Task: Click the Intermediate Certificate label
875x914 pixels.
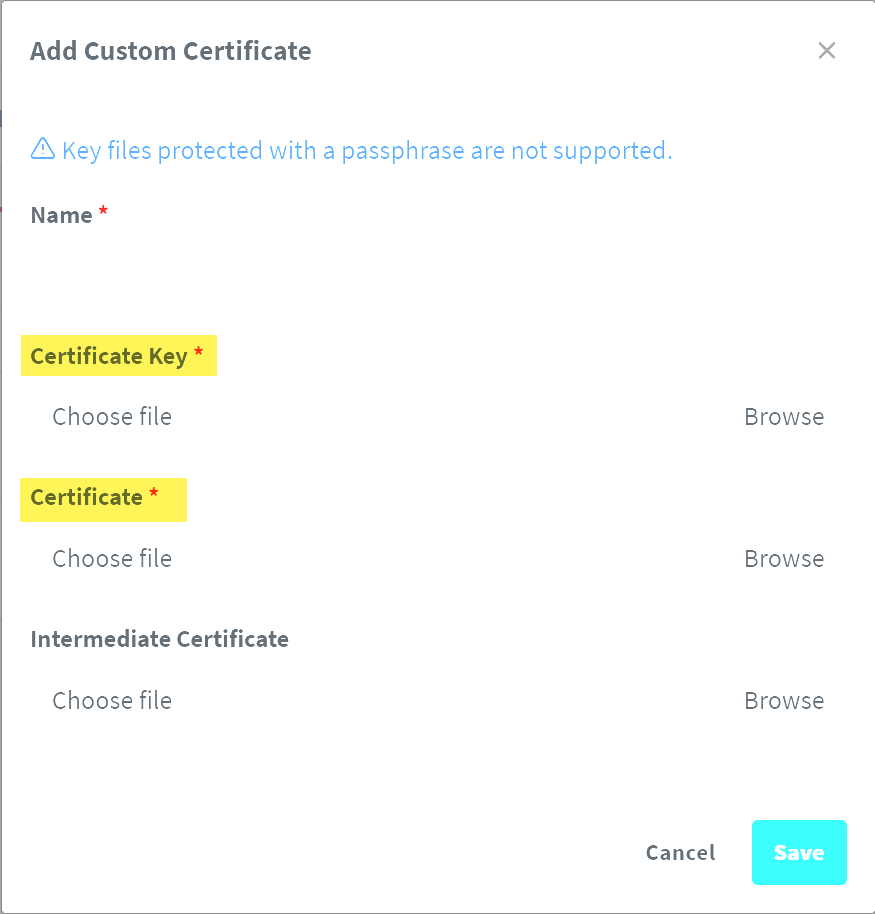Action: click(160, 639)
